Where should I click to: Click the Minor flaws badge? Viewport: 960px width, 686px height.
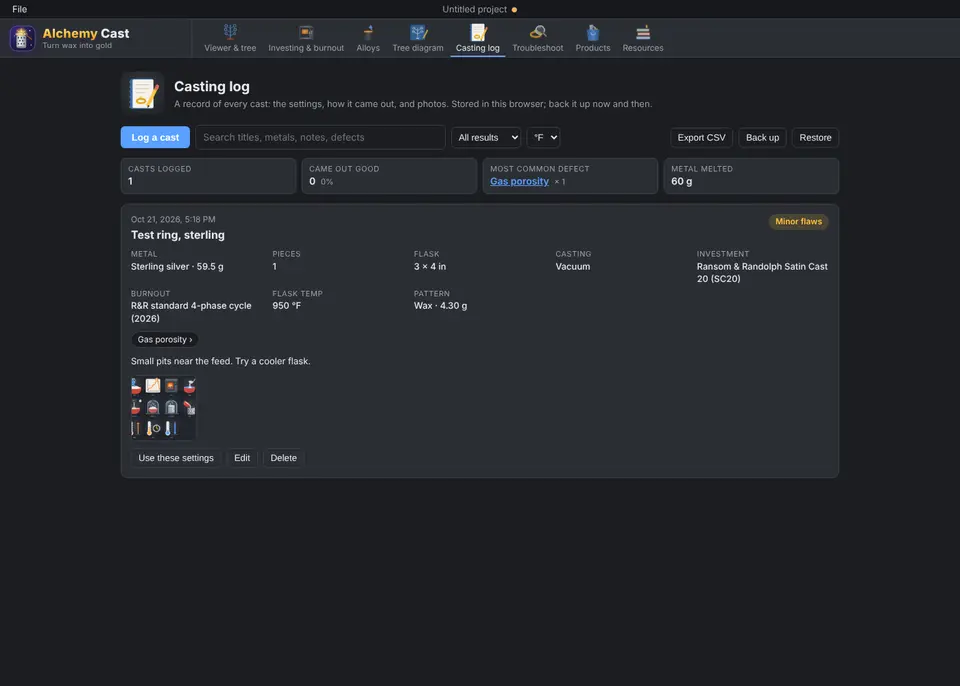tap(798, 222)
